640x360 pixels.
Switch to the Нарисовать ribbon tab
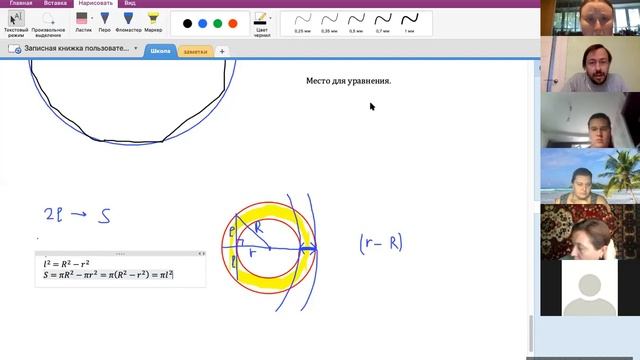click(96, 3)
